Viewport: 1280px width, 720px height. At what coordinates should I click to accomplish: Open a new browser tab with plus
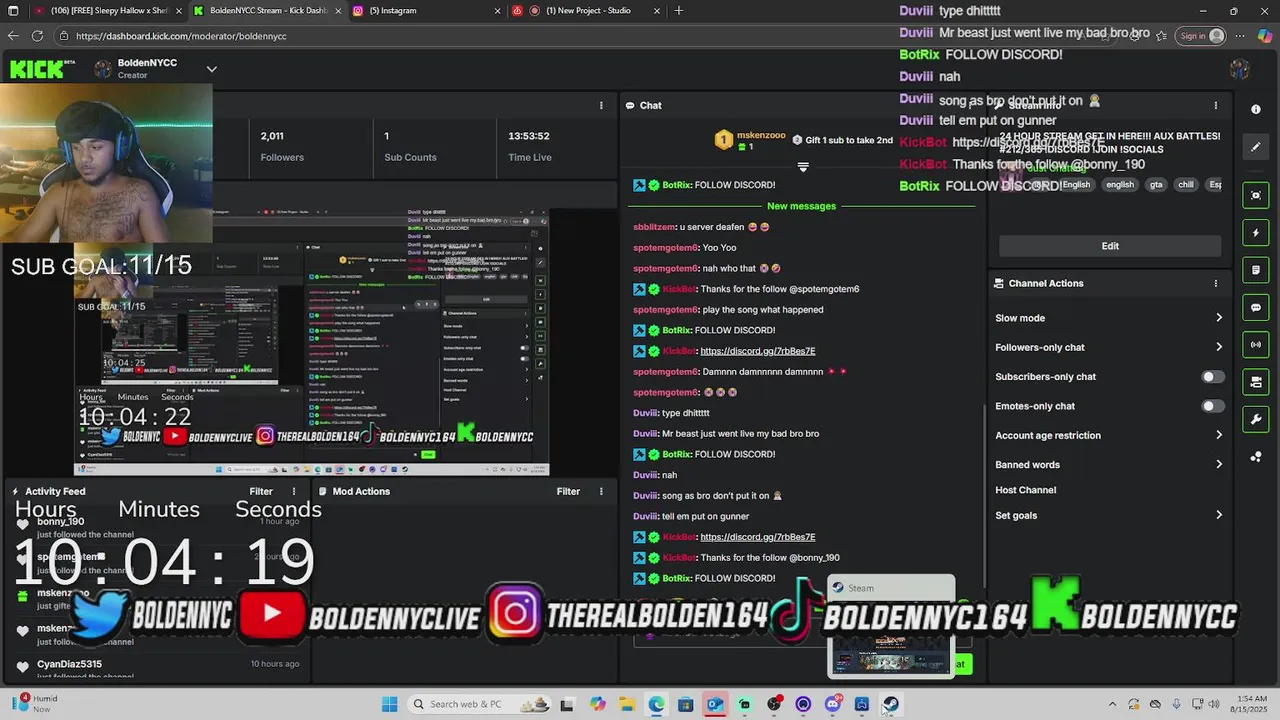(679, 10)
